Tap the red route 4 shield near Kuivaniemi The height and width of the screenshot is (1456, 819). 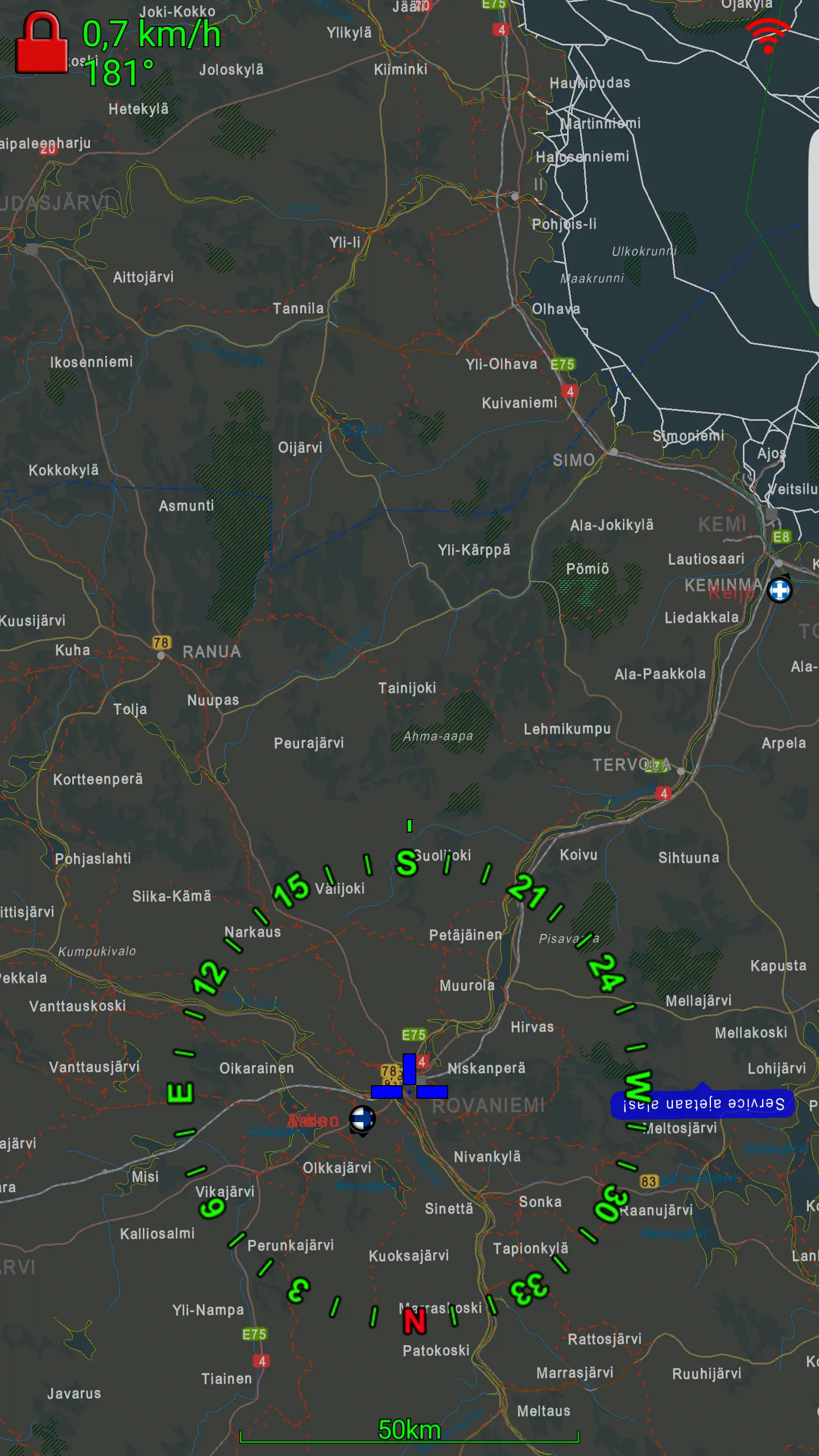point(570,391)
